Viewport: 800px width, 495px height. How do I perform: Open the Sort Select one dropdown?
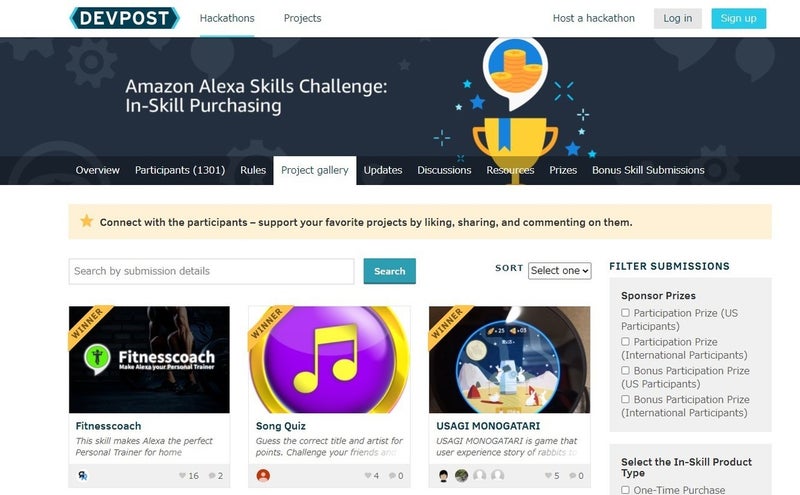(x=560, y=271)
